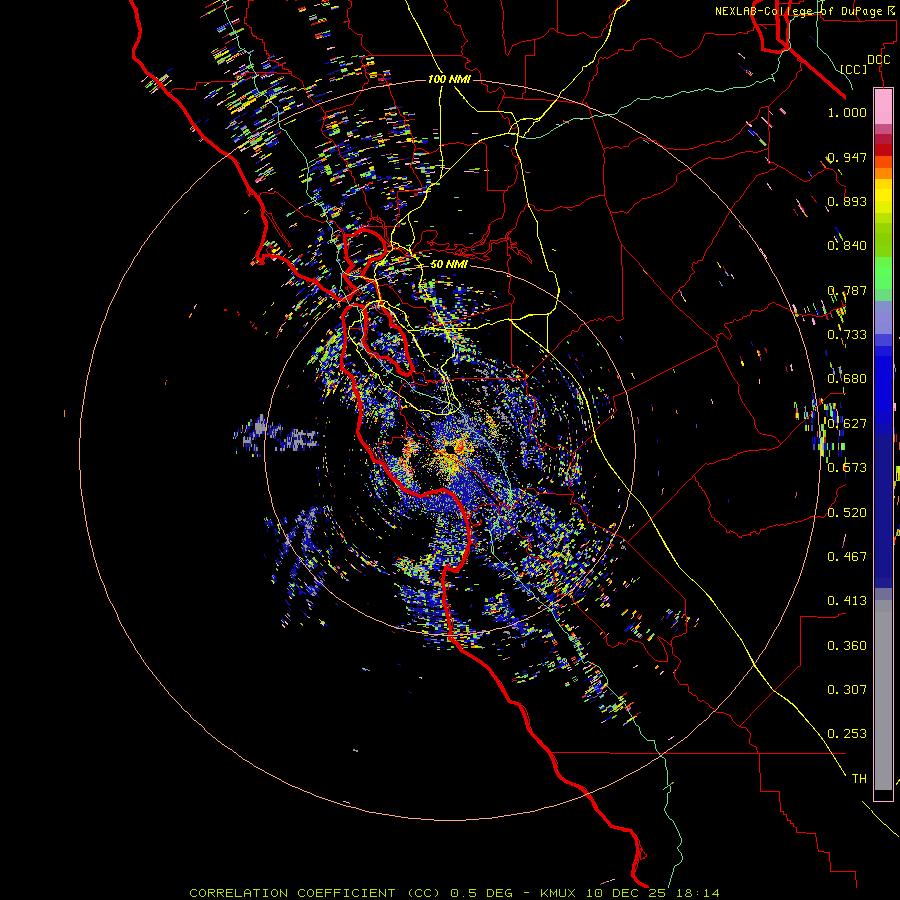Click the 50 NMI range ring label
Image resolution: width=900 pixels, height=900 pixels.
pyautogui.click(x=449, y=264)
